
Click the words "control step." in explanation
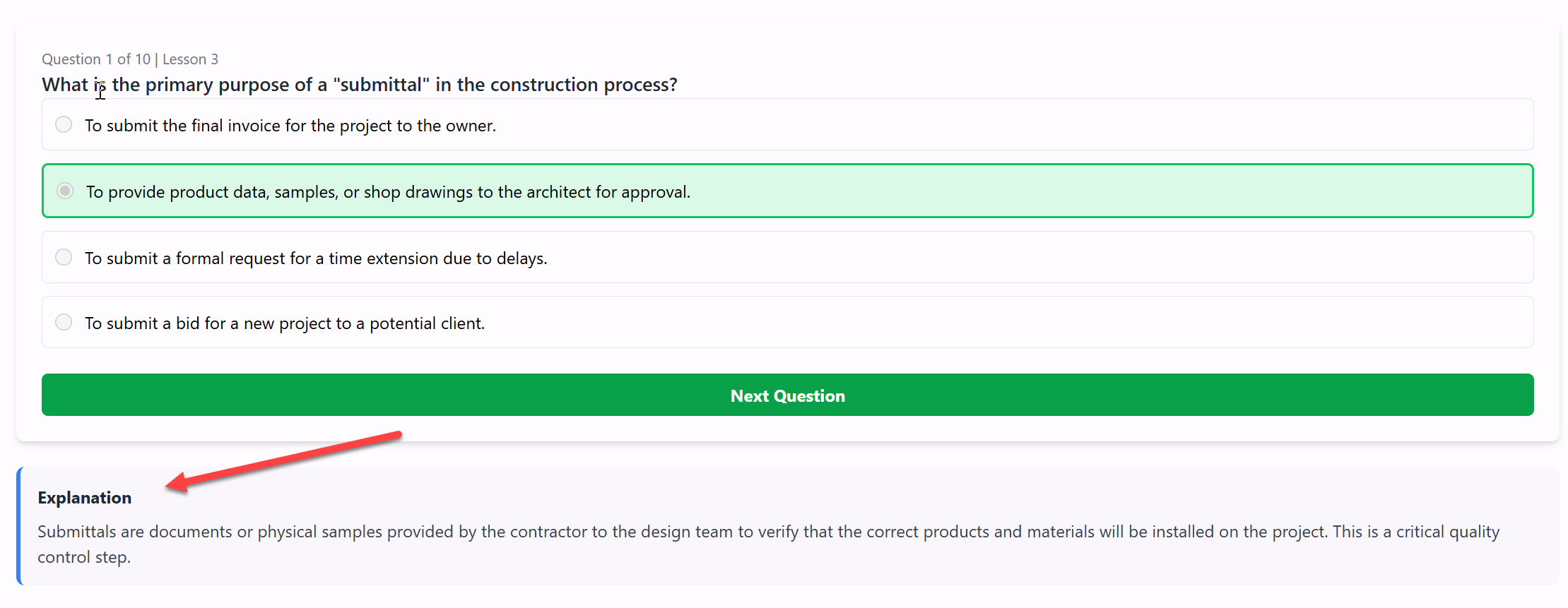[x=84, y=557]
